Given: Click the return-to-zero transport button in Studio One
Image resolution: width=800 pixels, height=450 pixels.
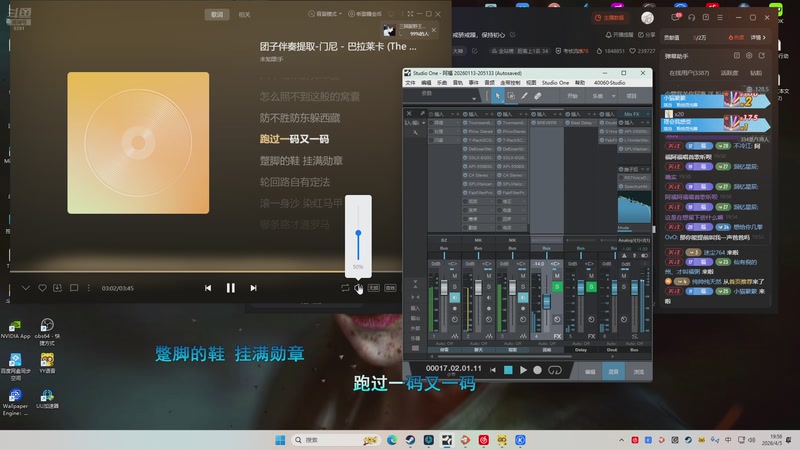Looking at the screenshot, I should point(493,370).
